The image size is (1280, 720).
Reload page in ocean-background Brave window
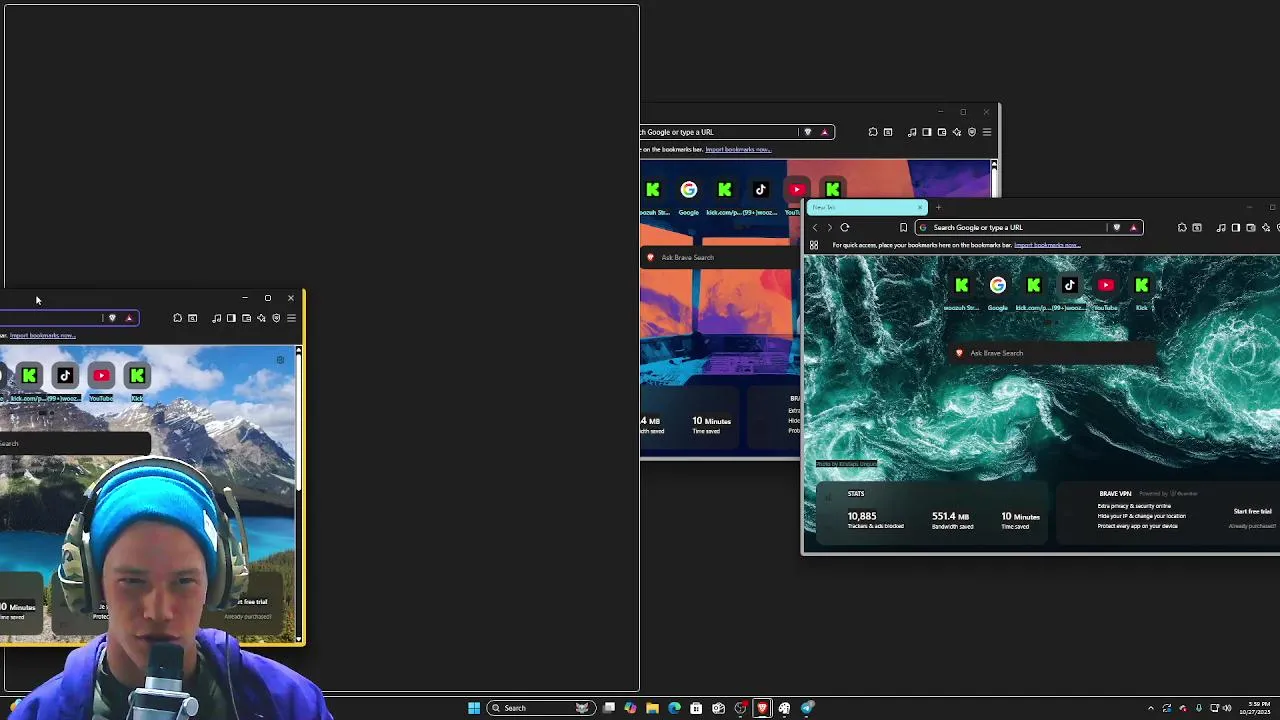845,227
